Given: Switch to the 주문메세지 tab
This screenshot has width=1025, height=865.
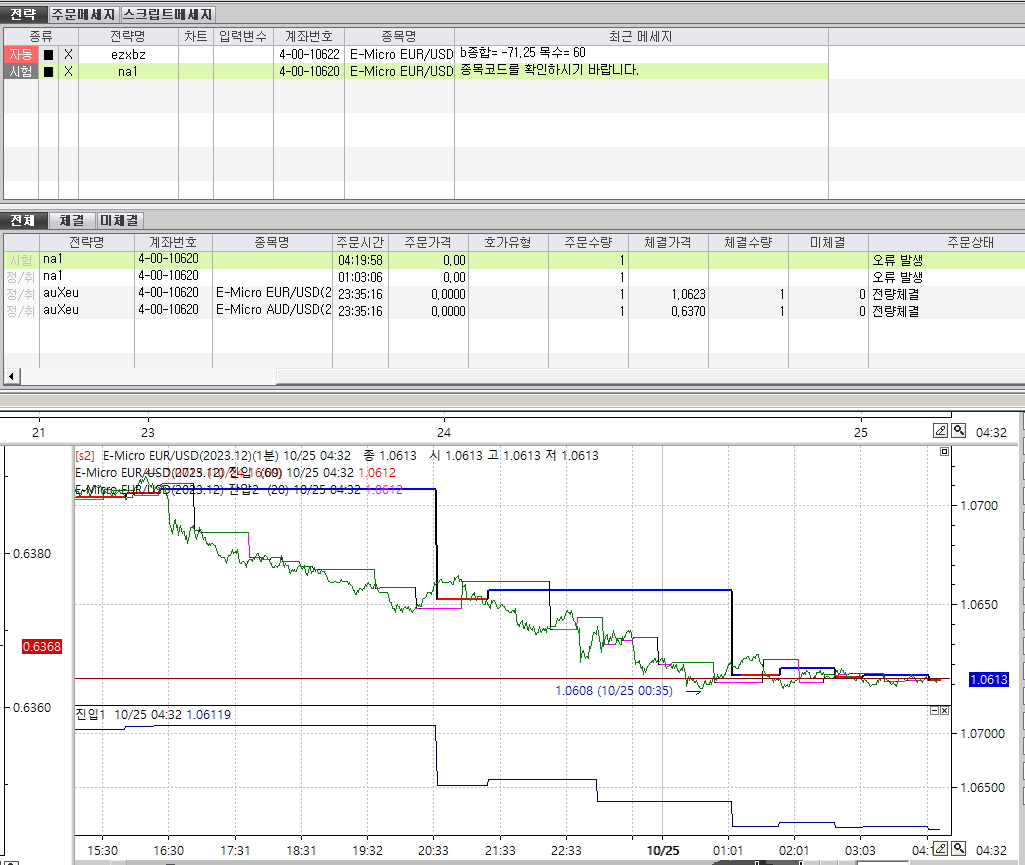Looking at the screenshot, I should [x=83, y=15].
